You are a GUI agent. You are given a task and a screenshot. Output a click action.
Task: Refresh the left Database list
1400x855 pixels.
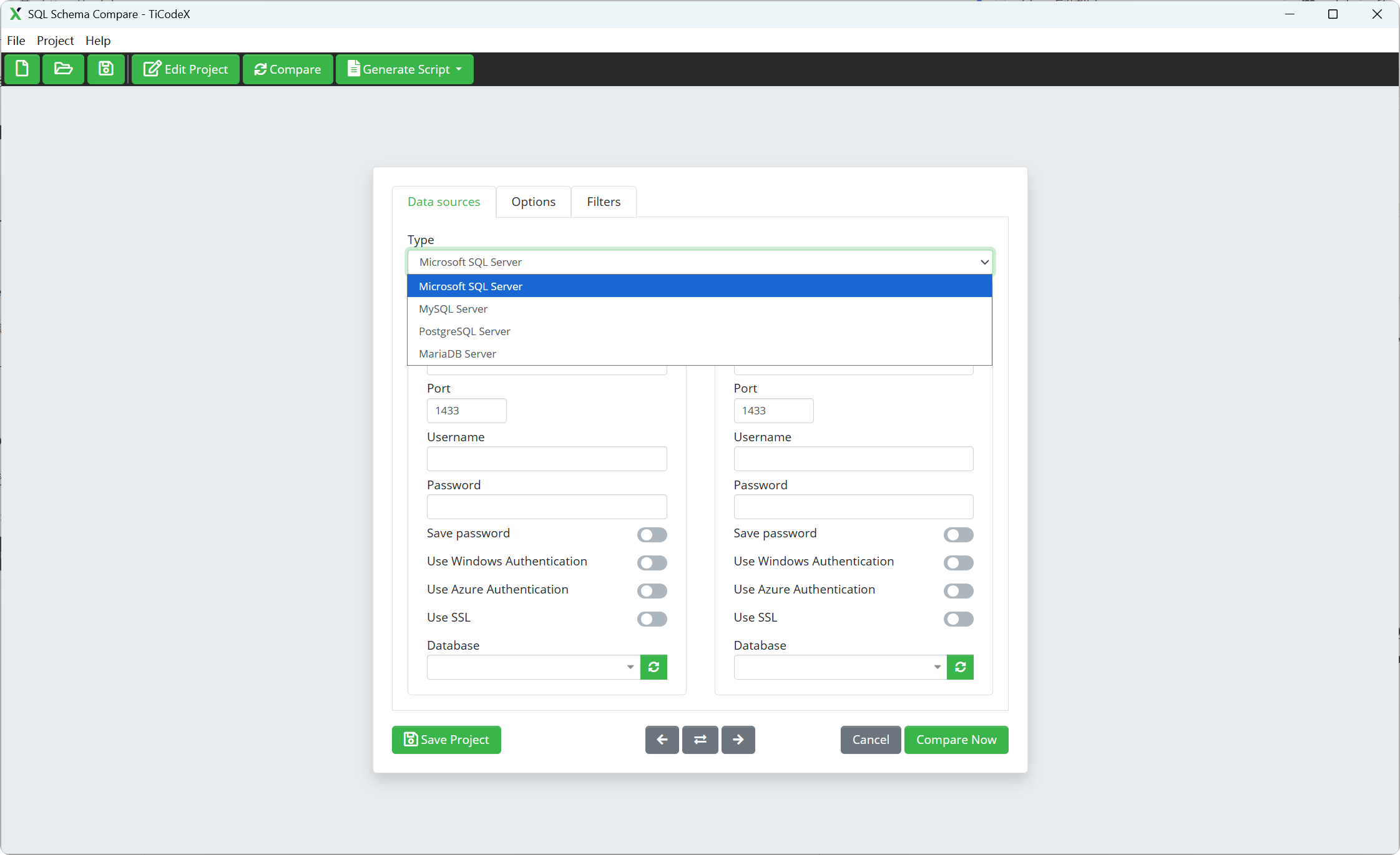tap(653, 667)
